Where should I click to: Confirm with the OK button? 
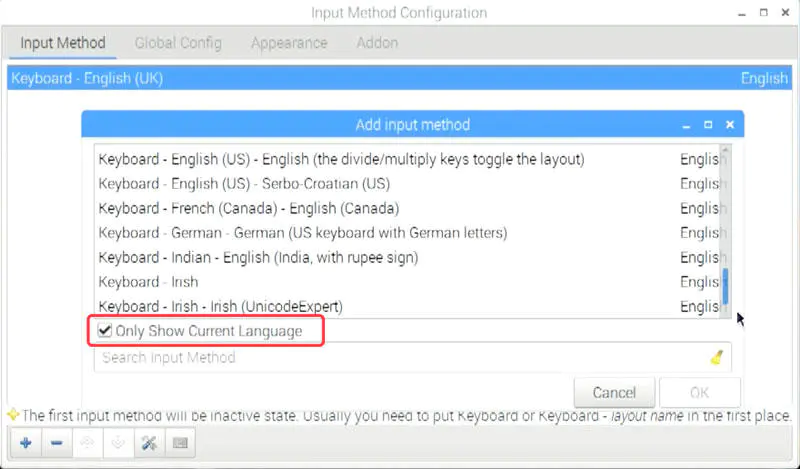click(699, 392)
